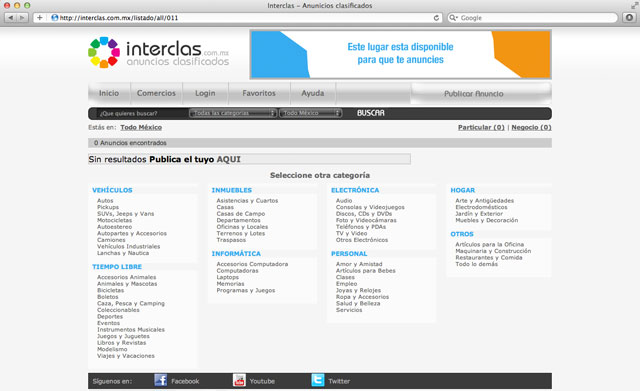This screenshot has height=391, width=640.
Task: Go back with the browser back arrow
Action: pos(11,18)
